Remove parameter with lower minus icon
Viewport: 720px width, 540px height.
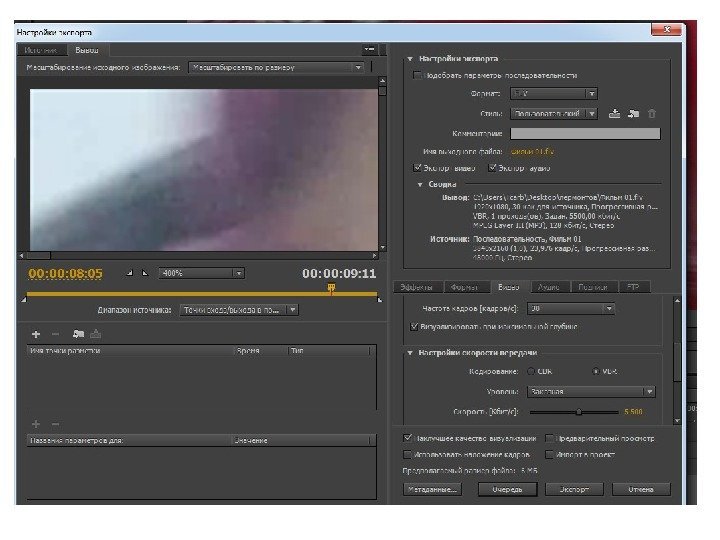click(x=55, y=424)
